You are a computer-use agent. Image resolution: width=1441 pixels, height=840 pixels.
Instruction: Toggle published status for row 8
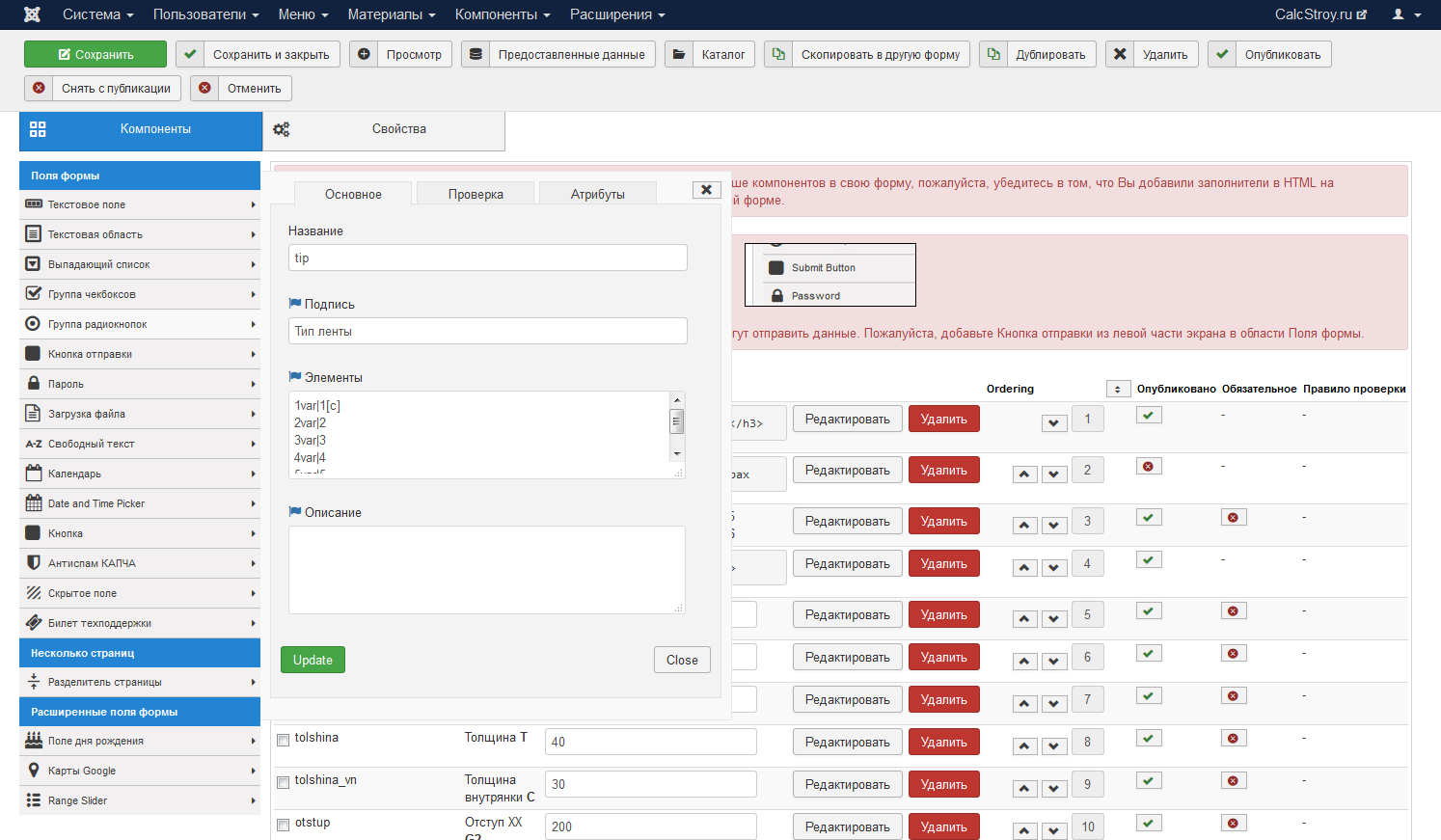click(x=1149, y=739)
